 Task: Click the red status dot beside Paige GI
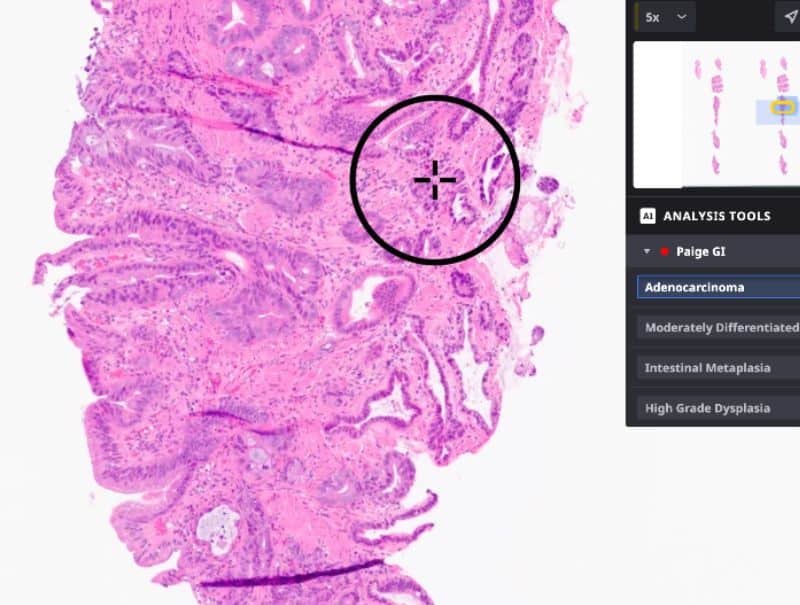664,251
